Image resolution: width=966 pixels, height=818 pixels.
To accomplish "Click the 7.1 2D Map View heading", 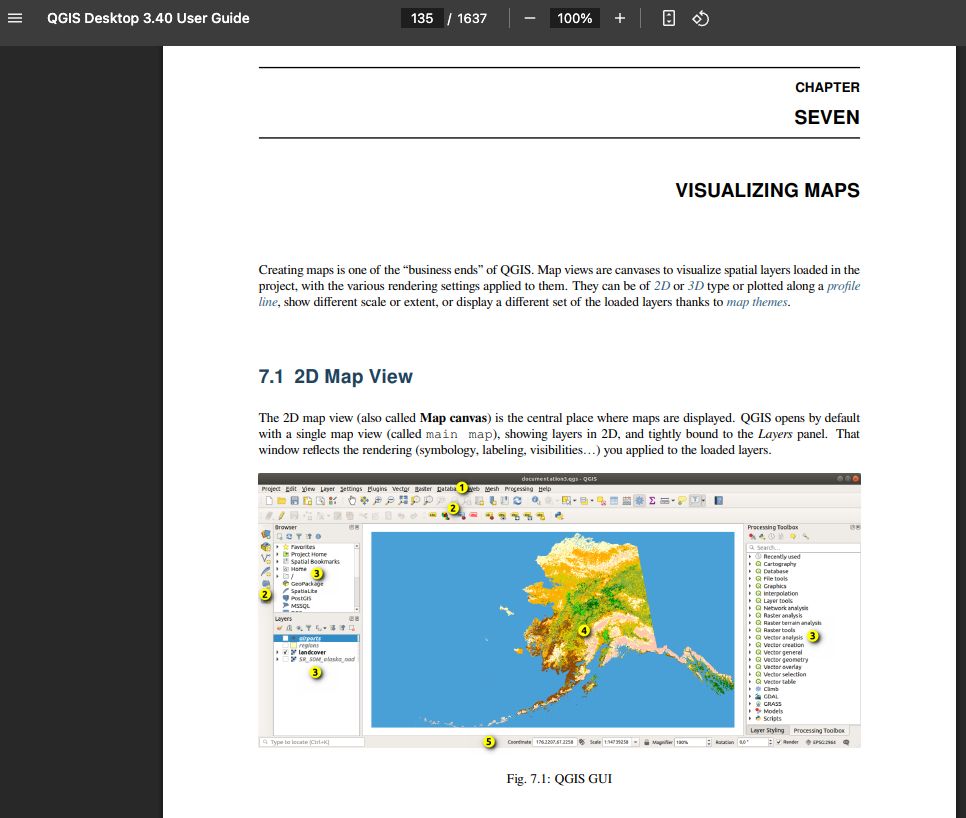I will pyautogui.click(x=335, y=376).
